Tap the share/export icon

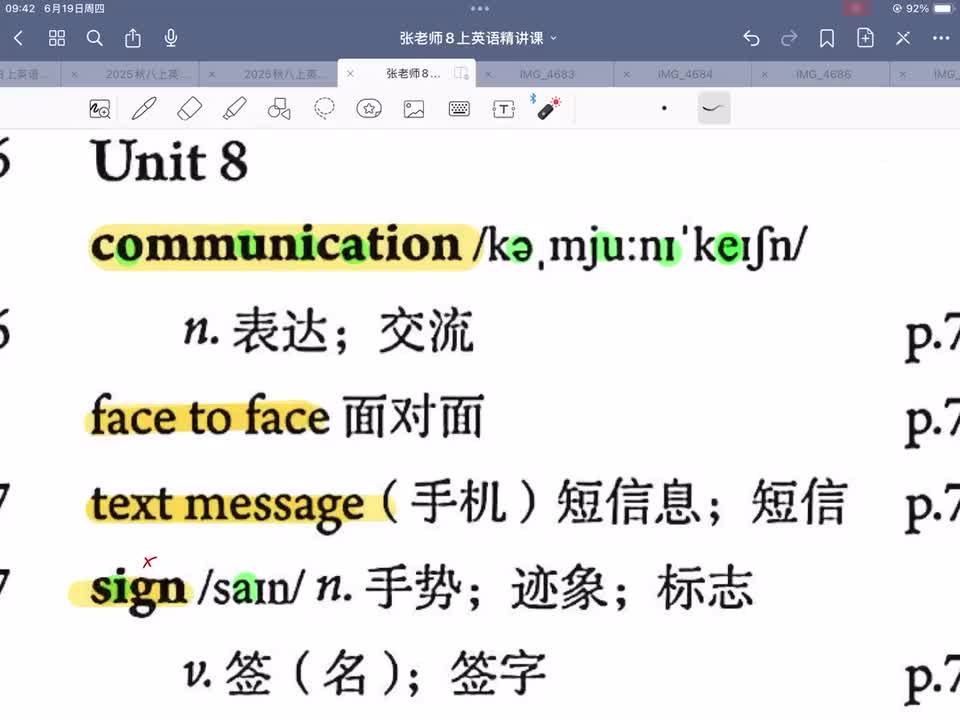[133, 39]
